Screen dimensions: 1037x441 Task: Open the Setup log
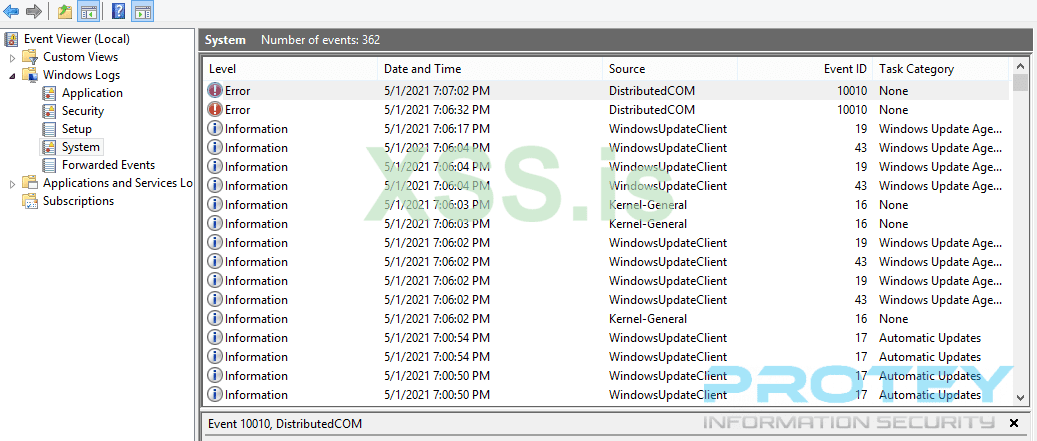coord(77,129)
